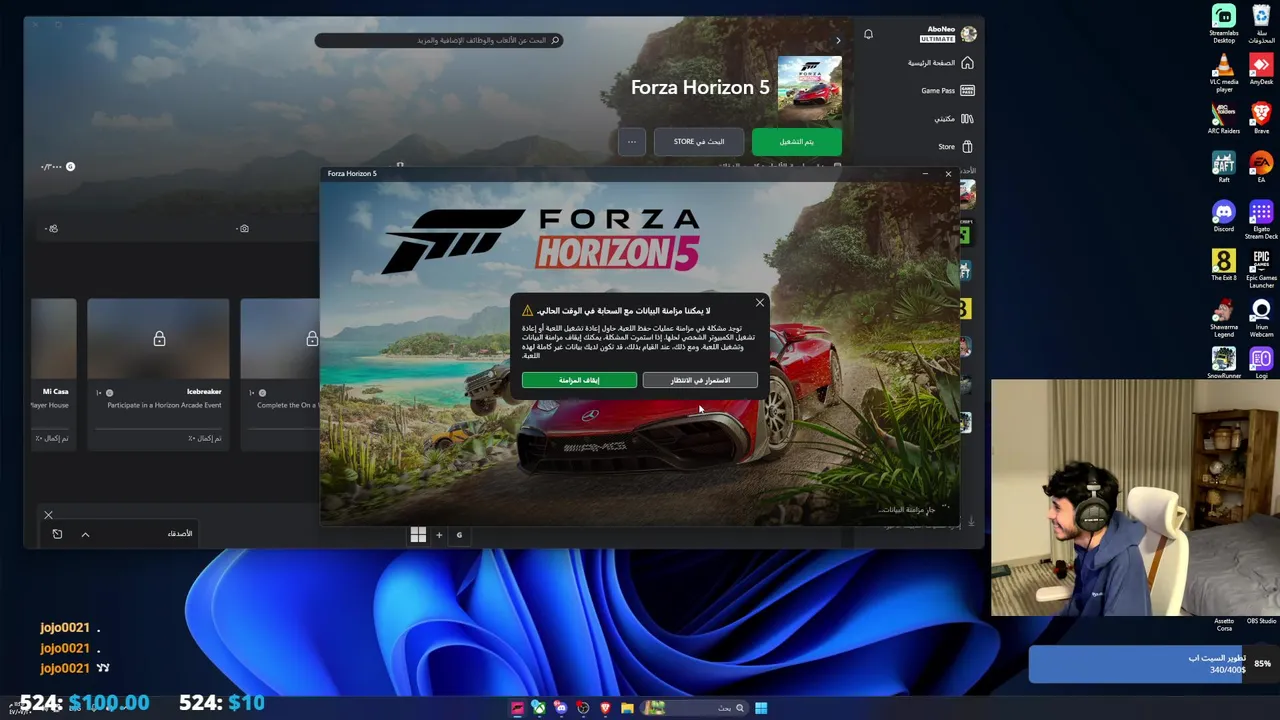This screenshot has height=720, width=1280.
Task: Launch The Exit 8 desktop shortcut
Action: (1224, 265)
